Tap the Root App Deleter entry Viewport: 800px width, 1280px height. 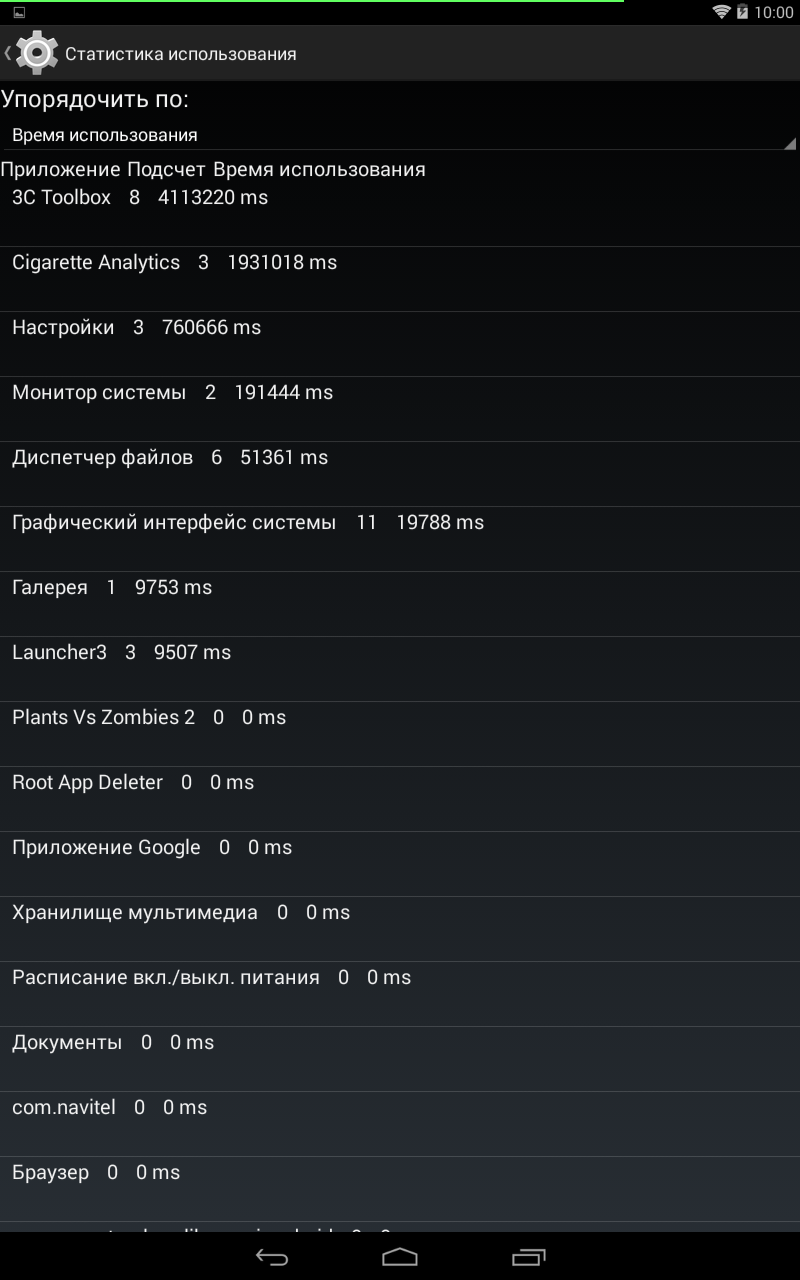[400, 798]
